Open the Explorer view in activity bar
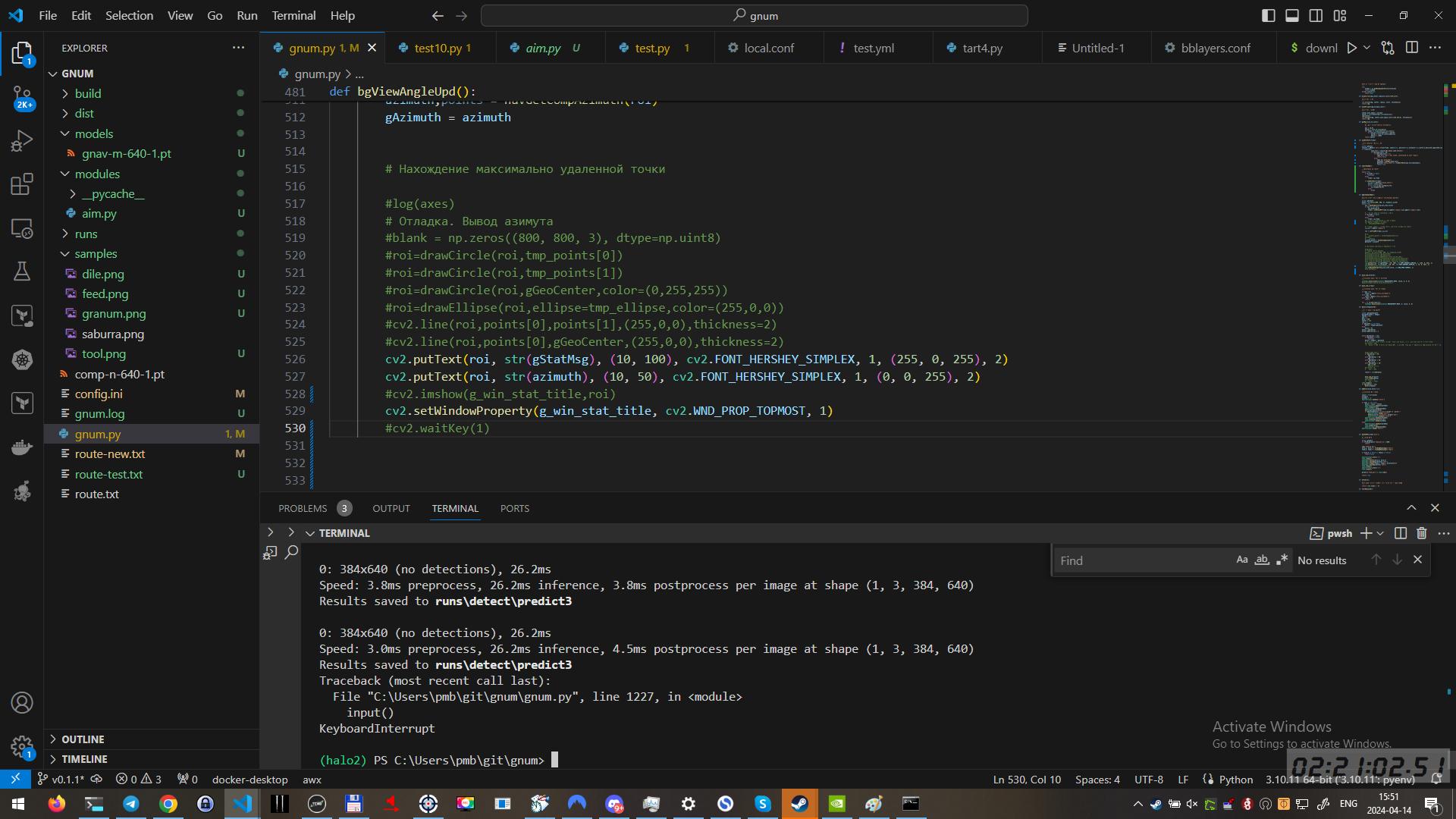 pos(22,53)
